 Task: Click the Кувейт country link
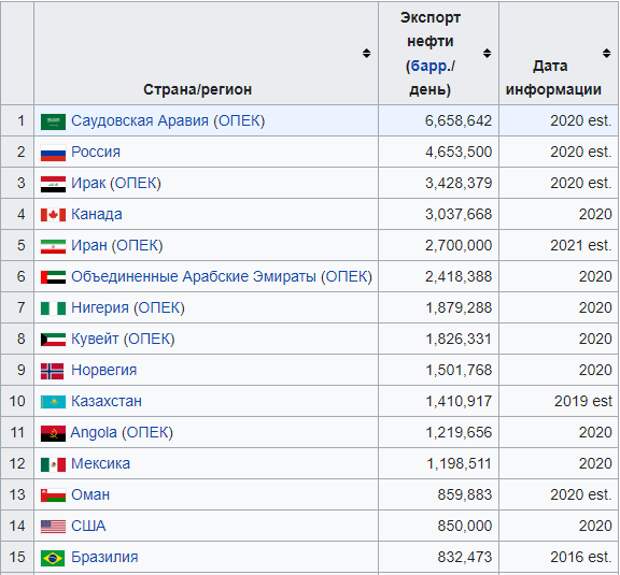coord(95,339)
